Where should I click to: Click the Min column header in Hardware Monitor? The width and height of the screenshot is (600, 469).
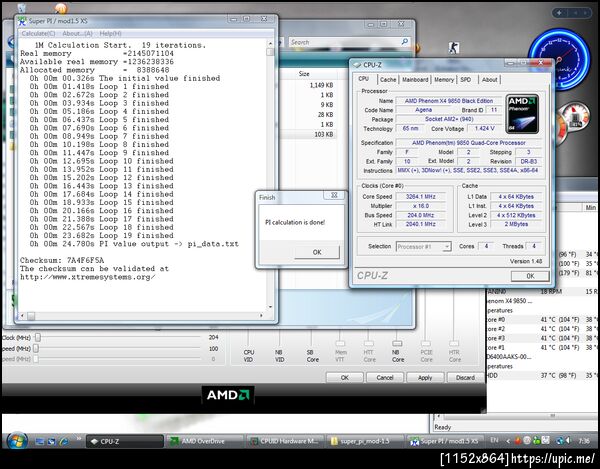coord(591,208)
